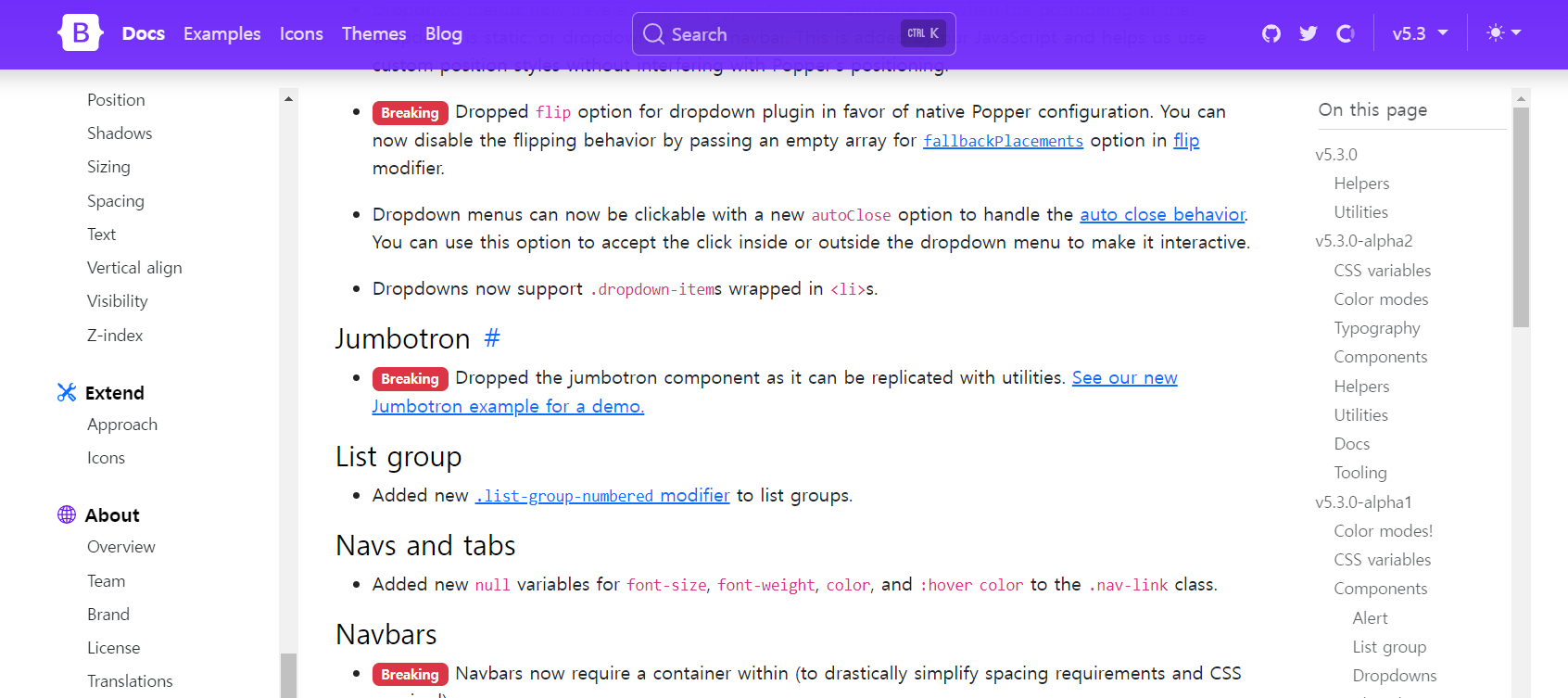Open the Twitter icon link

pyautogui.click(x=1309, y=33)
